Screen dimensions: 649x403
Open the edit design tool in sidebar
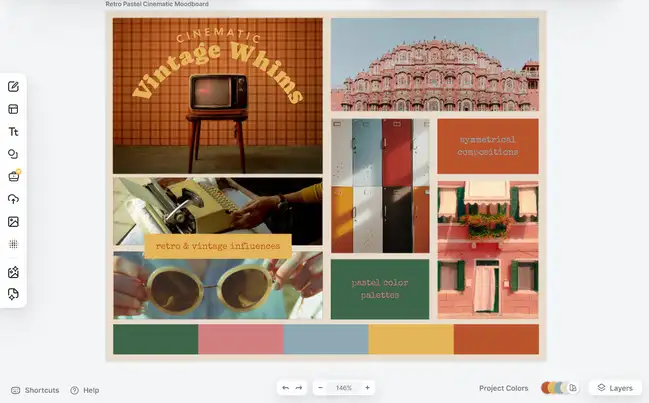pyautogui.click(x=13, y=87)
